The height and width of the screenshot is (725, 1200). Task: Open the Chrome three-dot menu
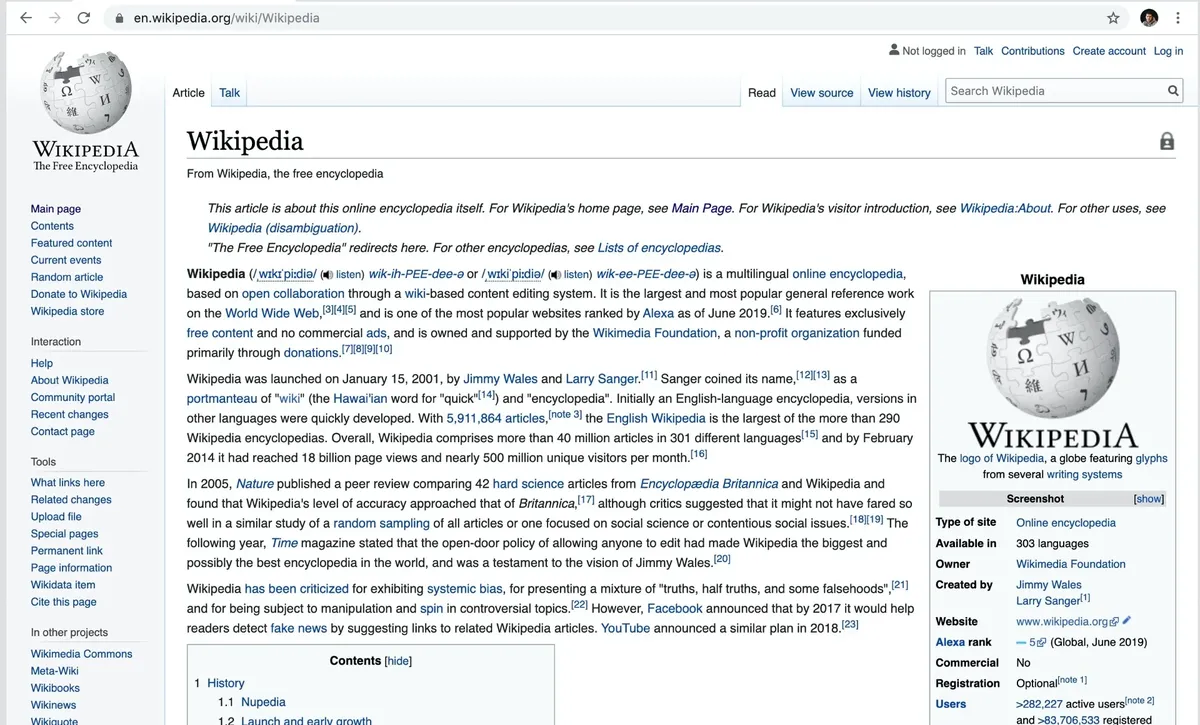[1179, 18]
